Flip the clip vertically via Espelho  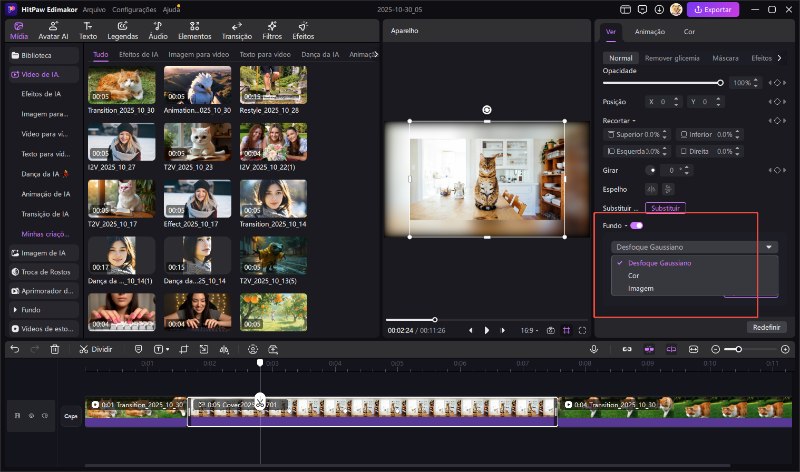coord(668,189)
